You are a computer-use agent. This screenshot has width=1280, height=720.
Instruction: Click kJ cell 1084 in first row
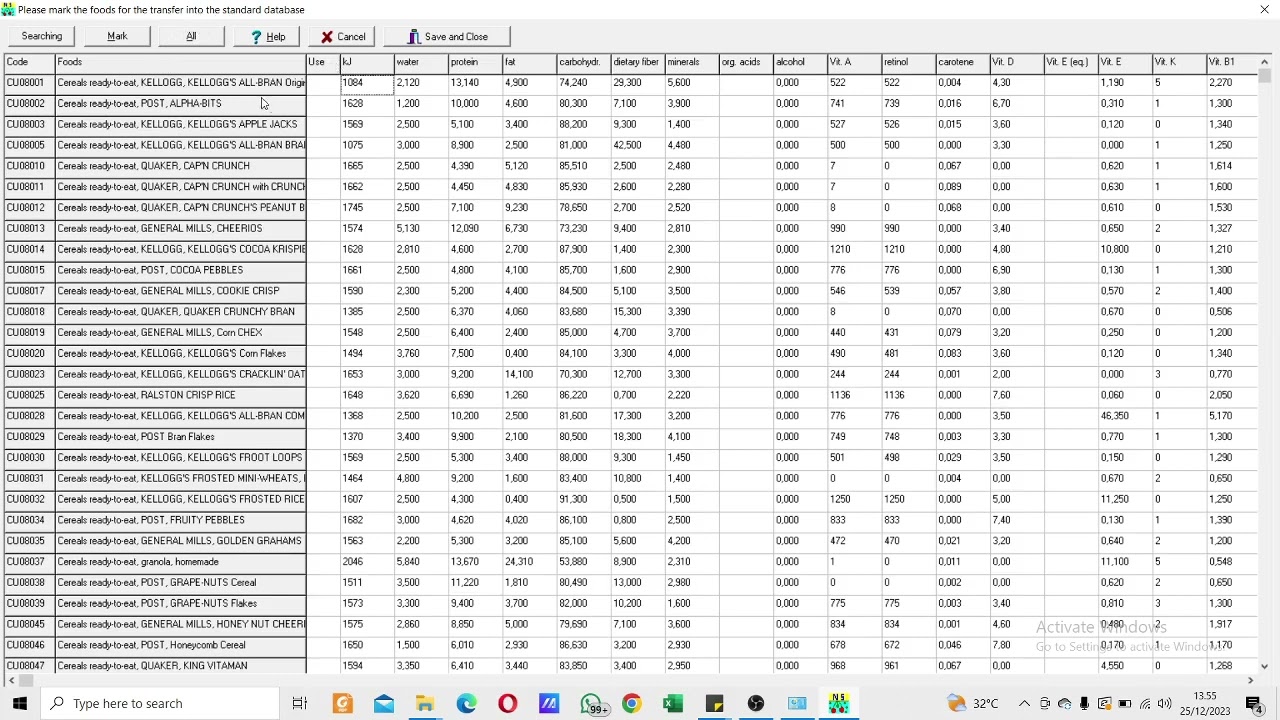click(x=367, y=83)
